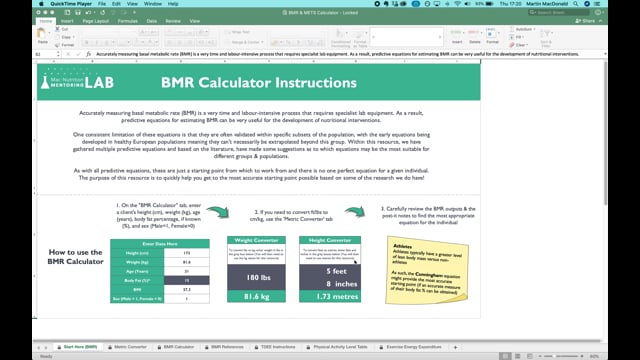This screenshot has width=640, height=360.
Task: Click the feedback smiley icon
Action: (598, 13)
